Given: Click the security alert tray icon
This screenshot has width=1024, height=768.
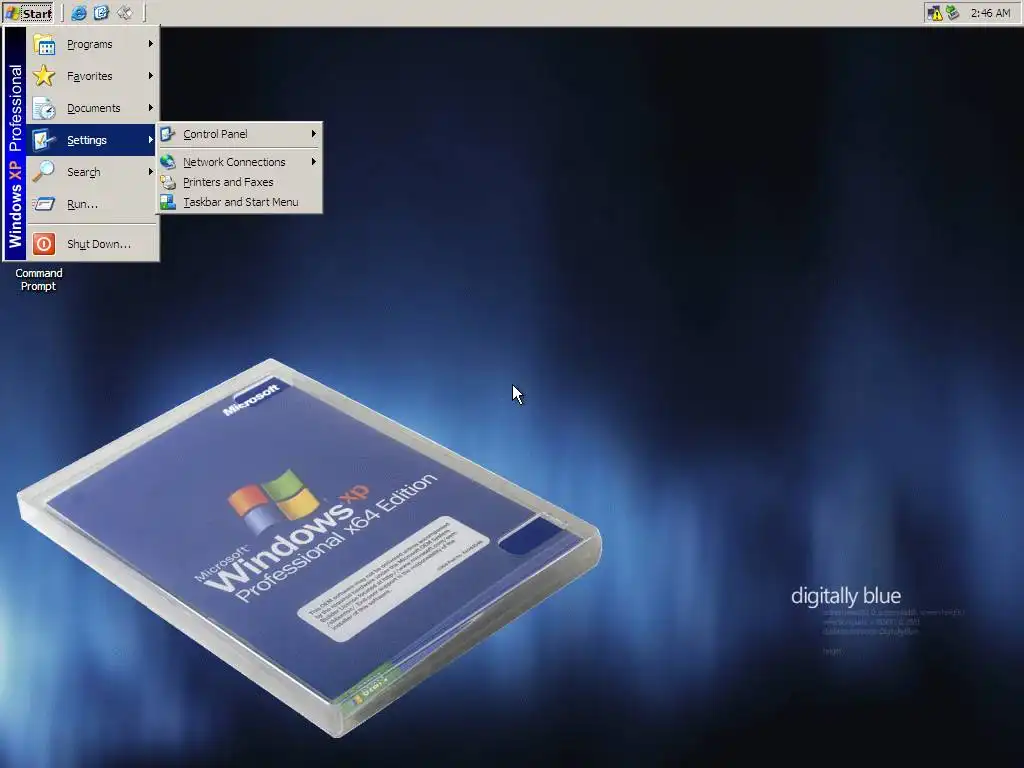Looking at the screenshot, I should tap(935, 13).
